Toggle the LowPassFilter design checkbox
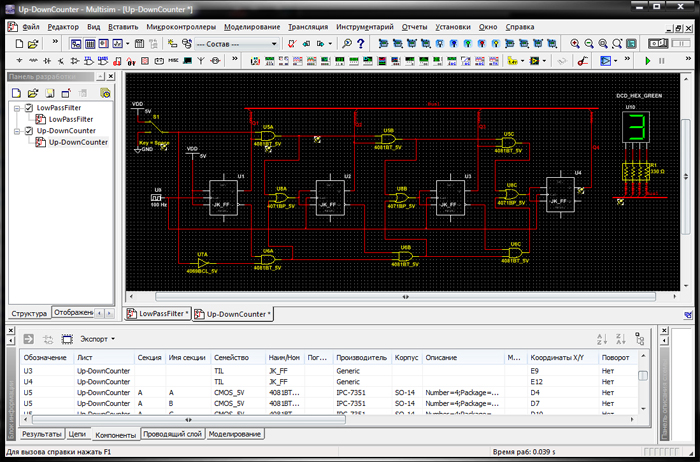The image size is (700, 462). click(x=29, y=108)
